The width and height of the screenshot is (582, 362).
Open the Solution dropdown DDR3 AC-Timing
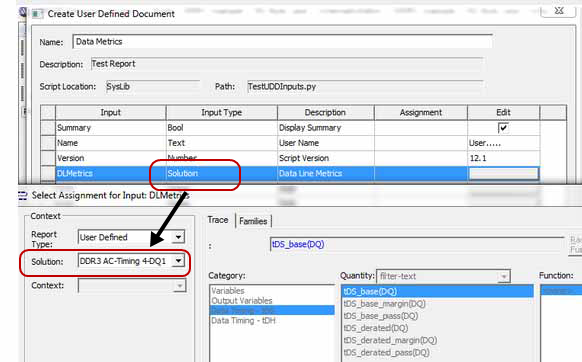click(x=178, y=261)
